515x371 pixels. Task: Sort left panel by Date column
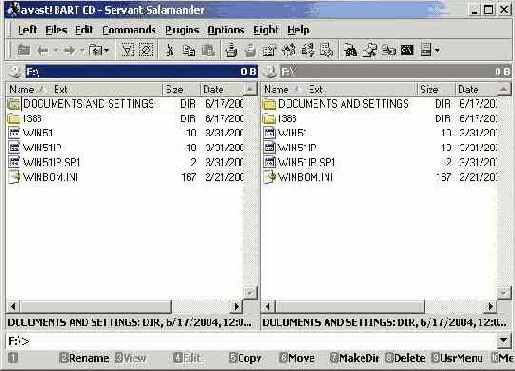(x=223, y=89)
